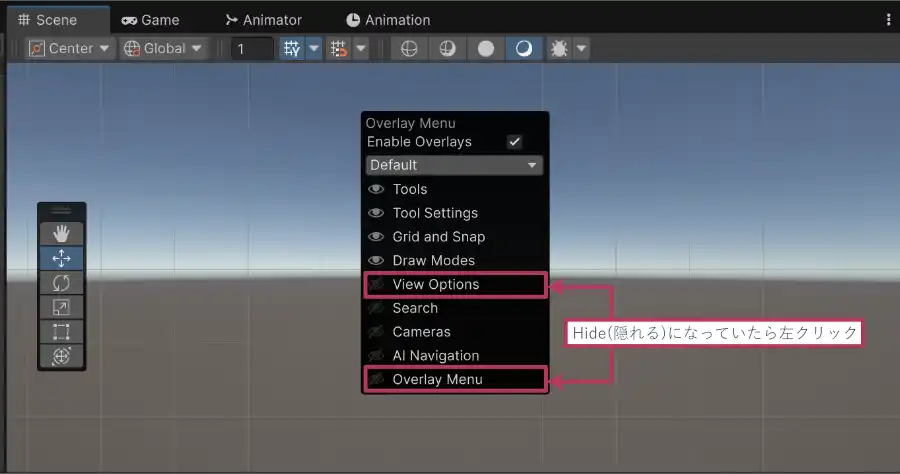
Task: Click the grid snap value field
Action: 251,48
